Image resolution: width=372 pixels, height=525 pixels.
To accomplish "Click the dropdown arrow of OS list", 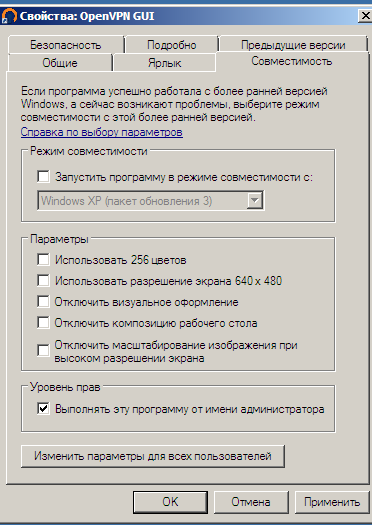I will pyautogui.click(x=255, y=201).
